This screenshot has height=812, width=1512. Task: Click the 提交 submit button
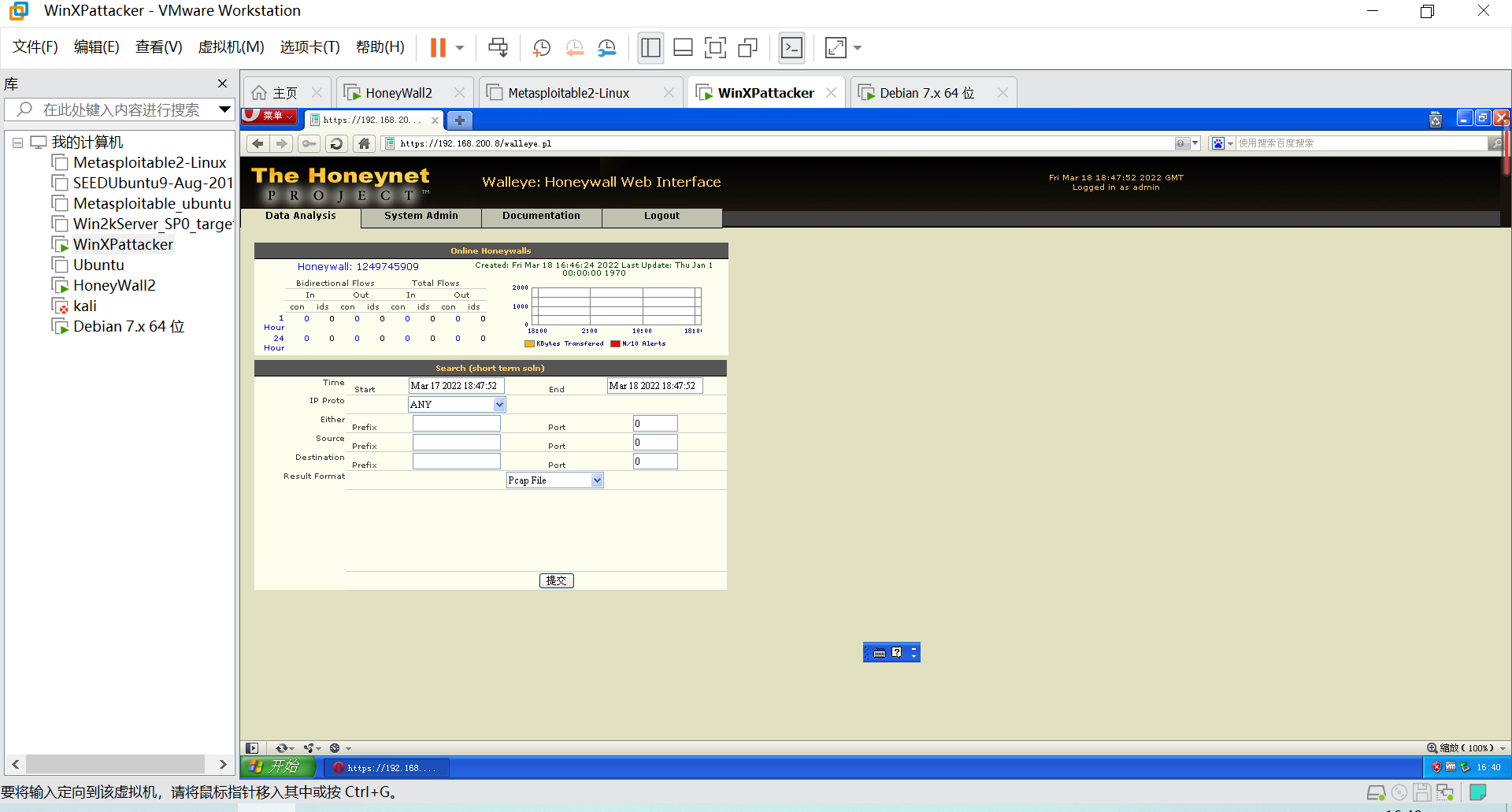(x=556, y=580)
